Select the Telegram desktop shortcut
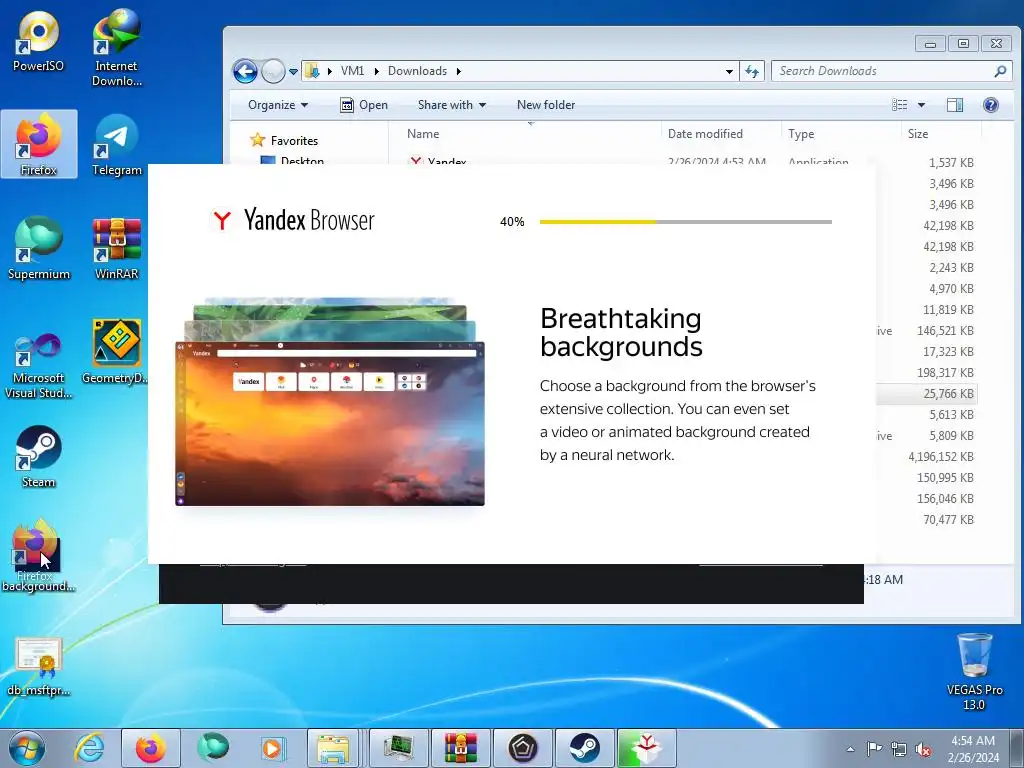 coord(117,145)
